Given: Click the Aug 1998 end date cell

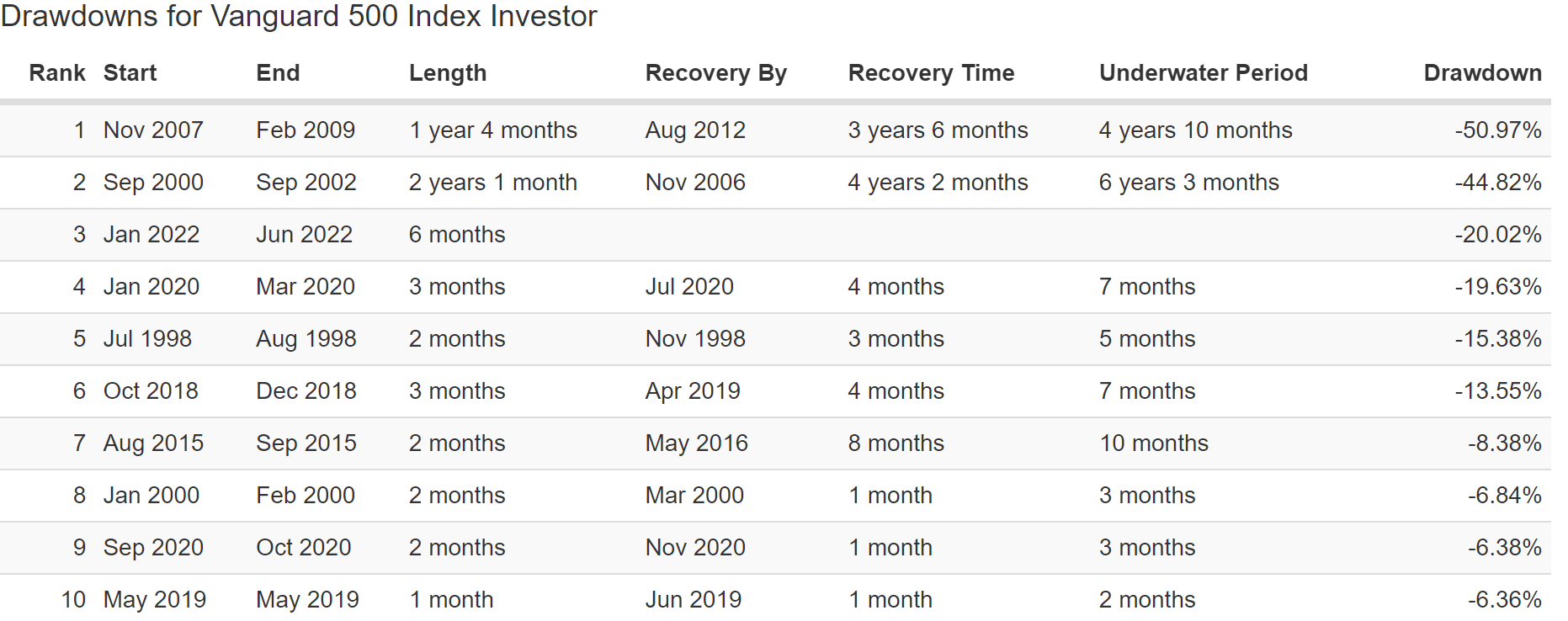Looking at the screenshot, I should tap(306, 339).
